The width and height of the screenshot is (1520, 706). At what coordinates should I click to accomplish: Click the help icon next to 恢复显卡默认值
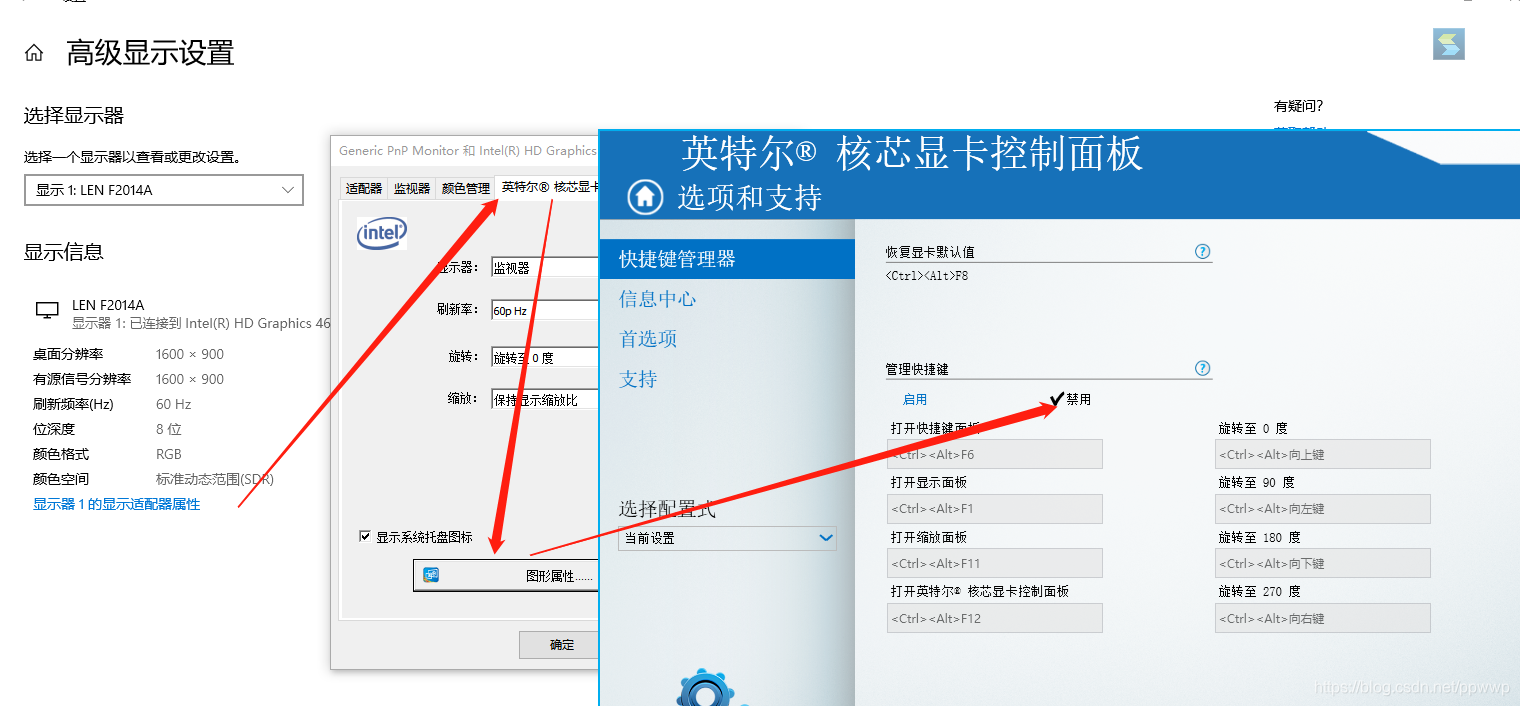(x=1203, y=252)
